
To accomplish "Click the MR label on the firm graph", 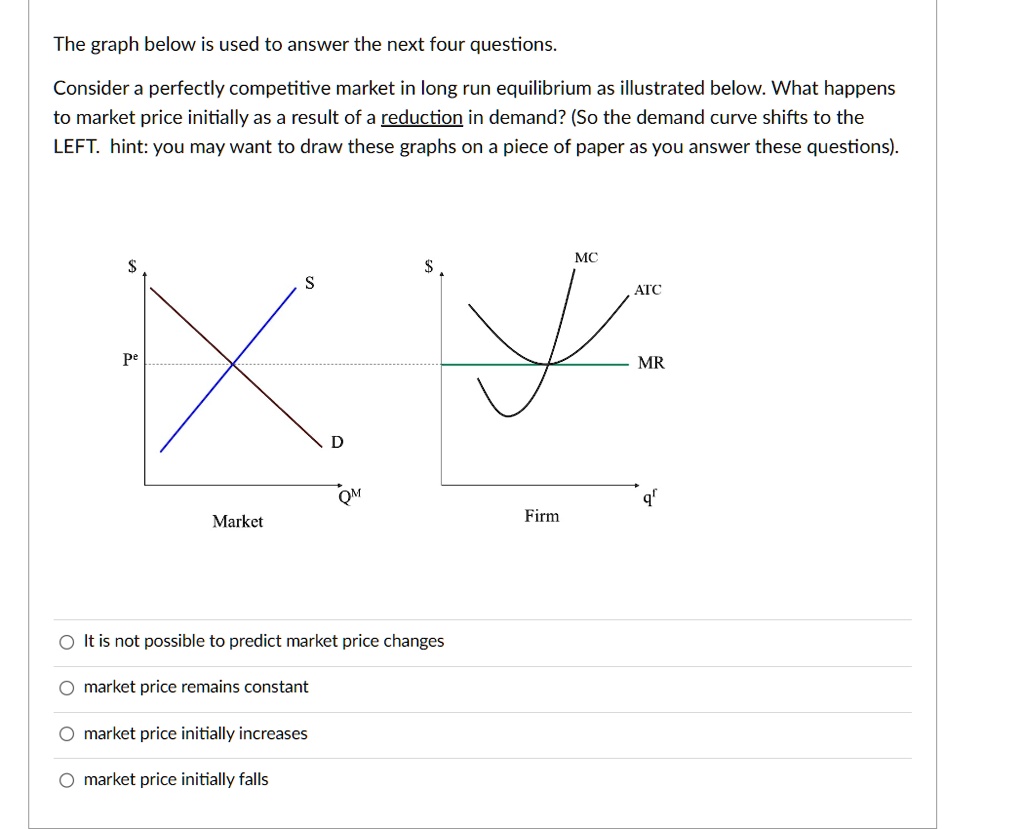I will click(649, 364).
